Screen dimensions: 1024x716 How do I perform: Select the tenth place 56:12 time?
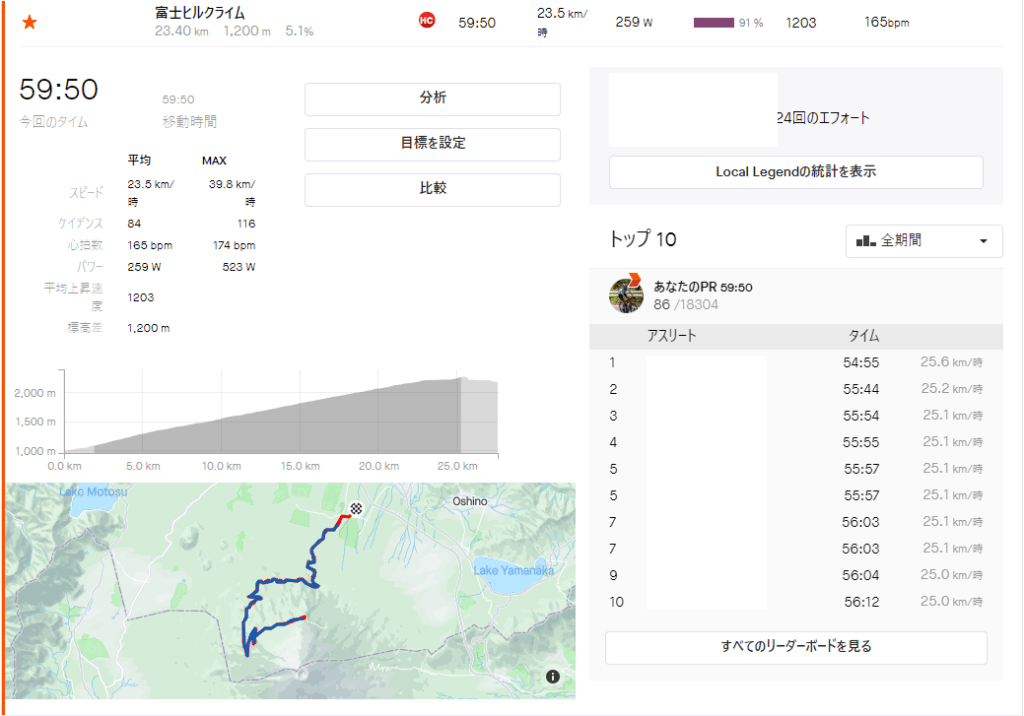(861, 602)
